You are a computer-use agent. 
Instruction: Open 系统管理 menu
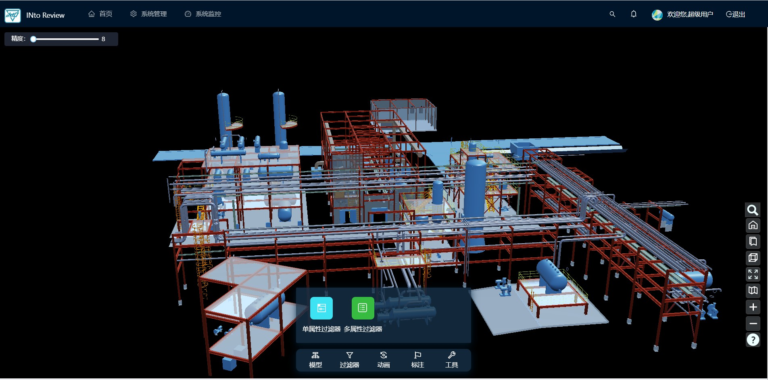pyautogui.click(x=148, y=14)
